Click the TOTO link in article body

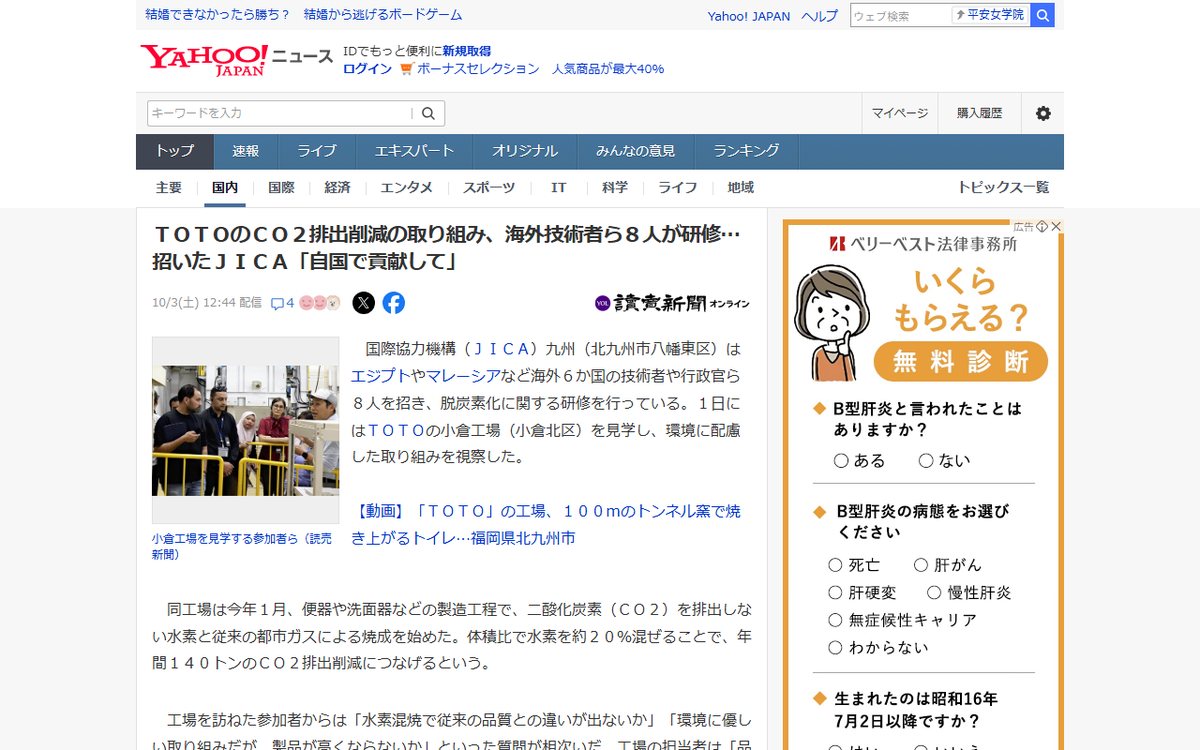tap(397, 430)
